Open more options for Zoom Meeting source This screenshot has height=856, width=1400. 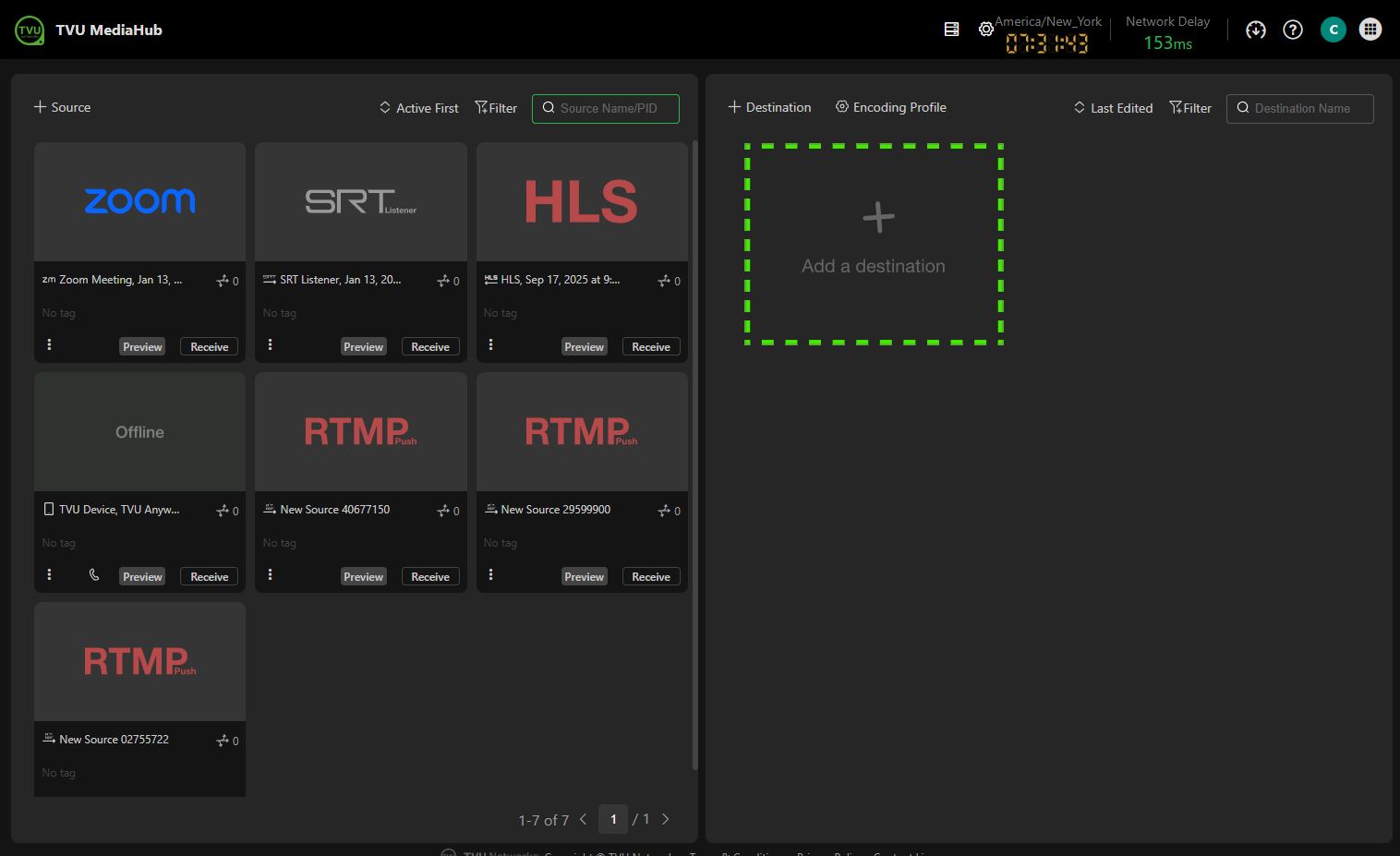(x=49, y=344)
